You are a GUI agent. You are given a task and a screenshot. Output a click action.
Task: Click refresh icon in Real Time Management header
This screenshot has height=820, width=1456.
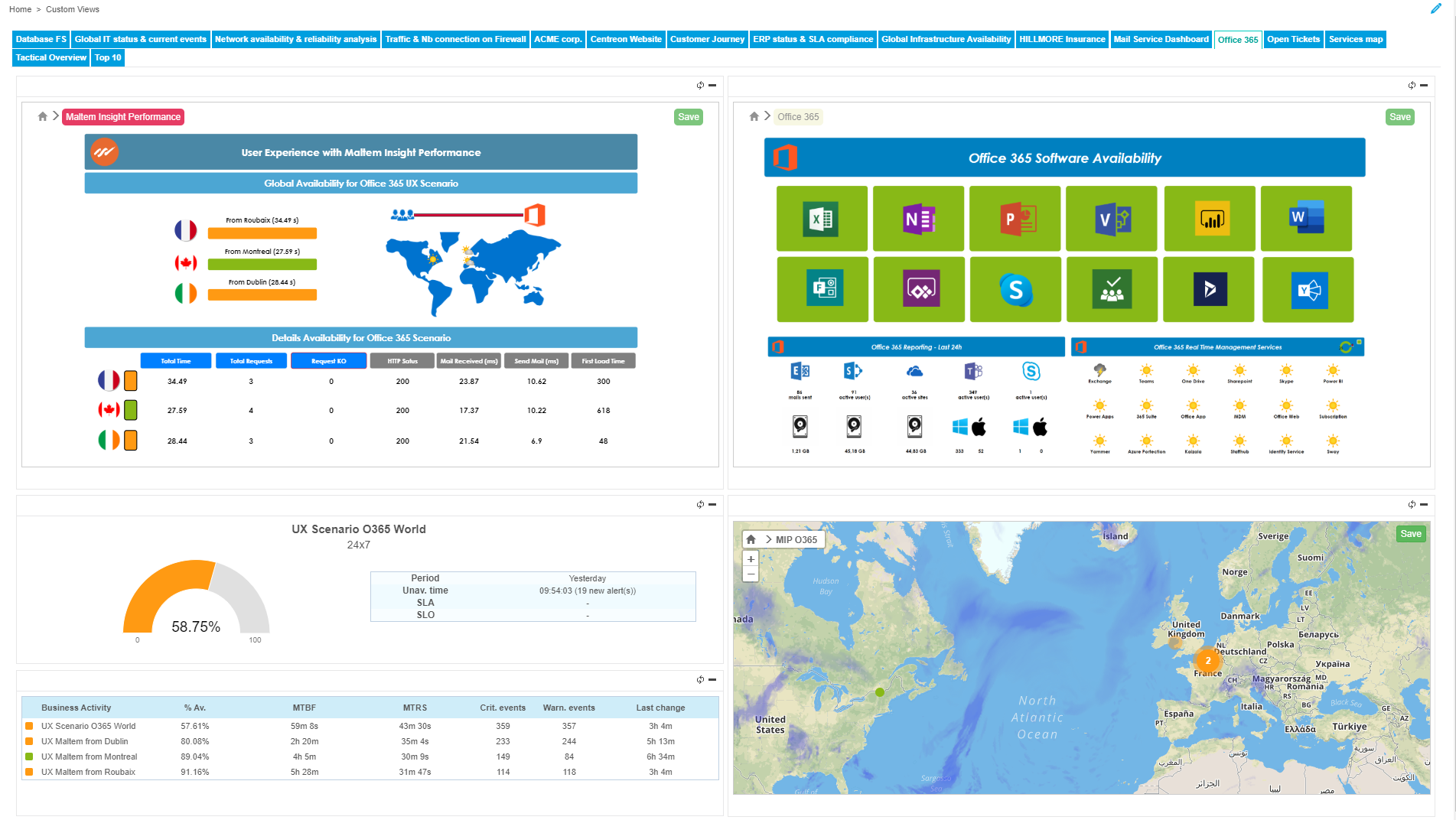[x=1346, y=347]
